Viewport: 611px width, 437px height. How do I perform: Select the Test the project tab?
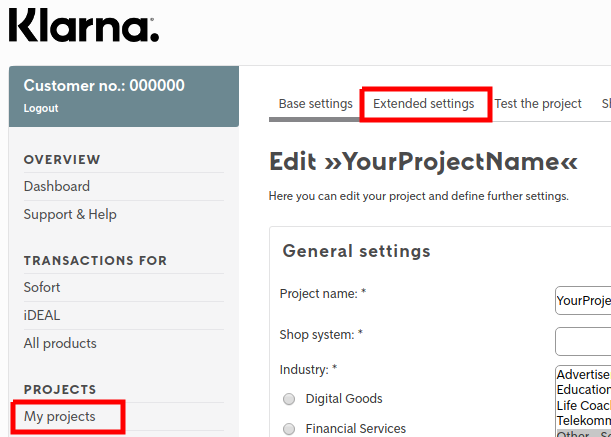[538, 104]
